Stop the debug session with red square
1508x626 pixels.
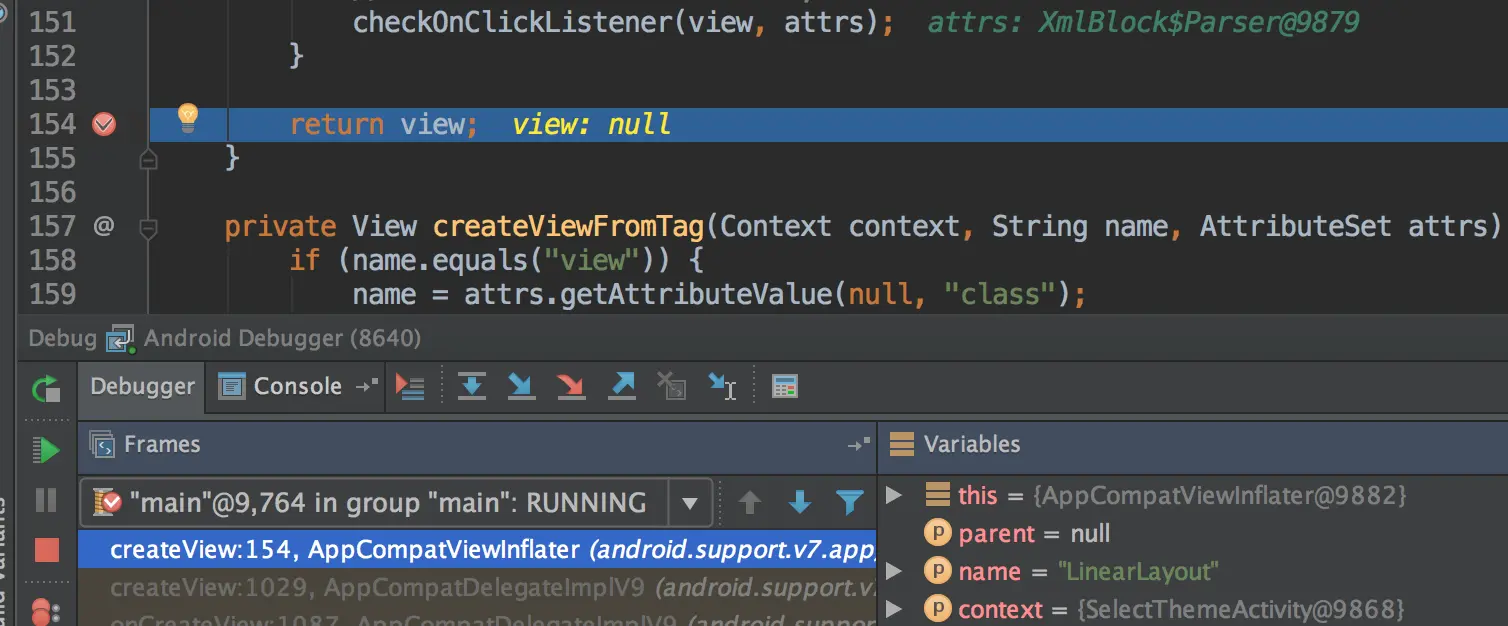click(x=46, y=548)
